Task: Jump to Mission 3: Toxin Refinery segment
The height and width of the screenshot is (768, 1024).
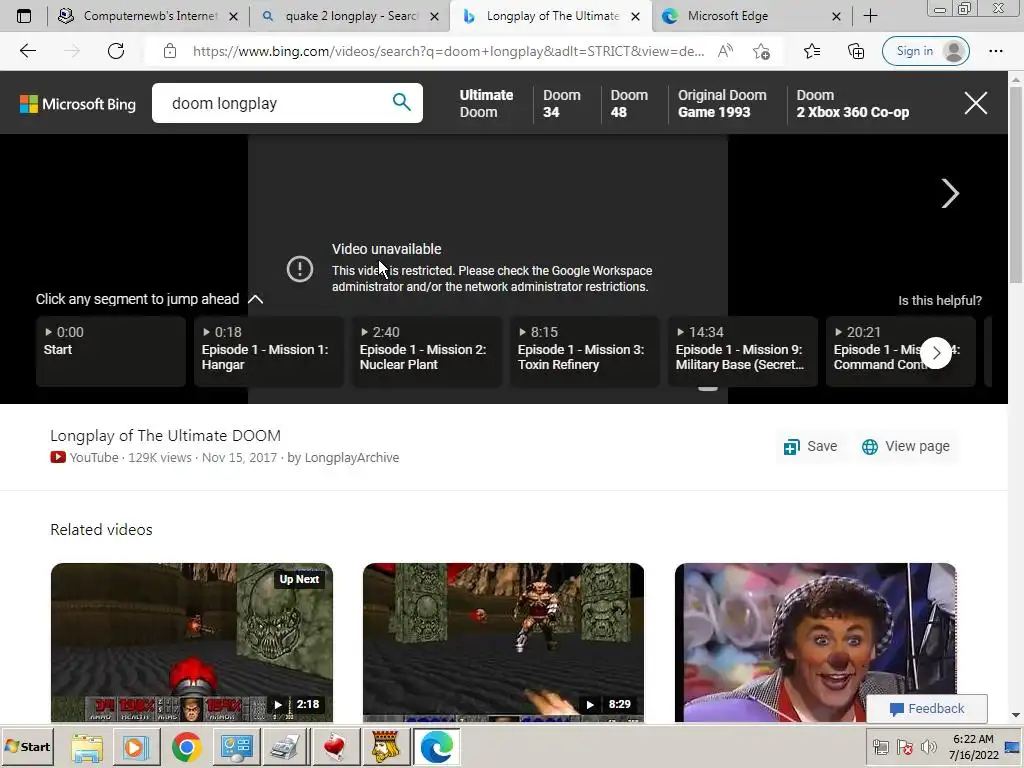Action: point(585,351)
